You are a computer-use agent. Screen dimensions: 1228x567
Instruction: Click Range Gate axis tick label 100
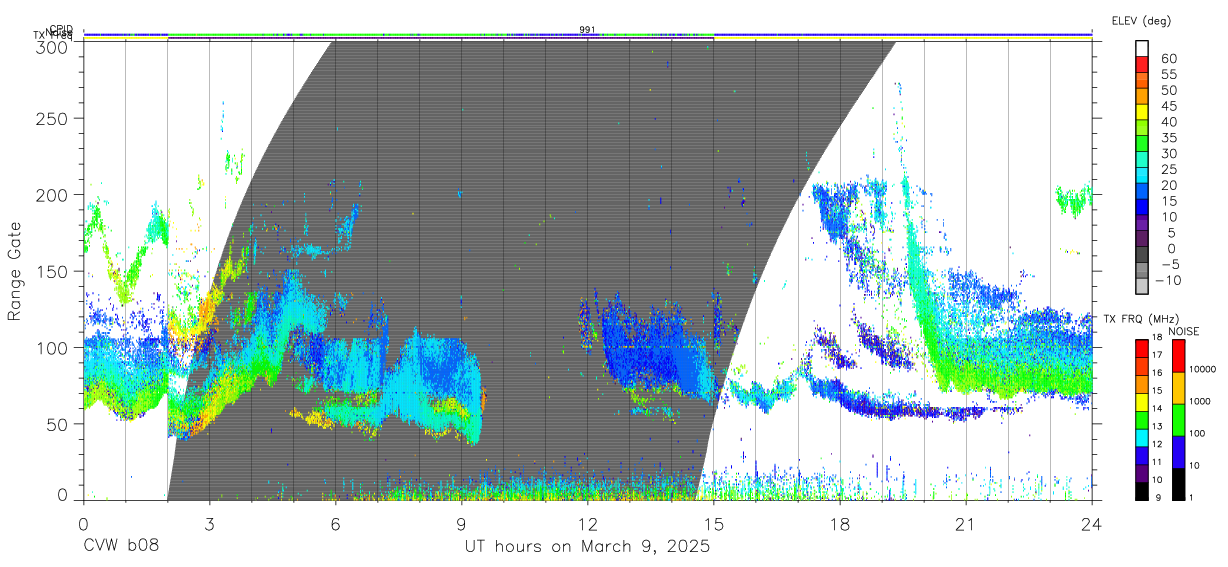[53, 348]
